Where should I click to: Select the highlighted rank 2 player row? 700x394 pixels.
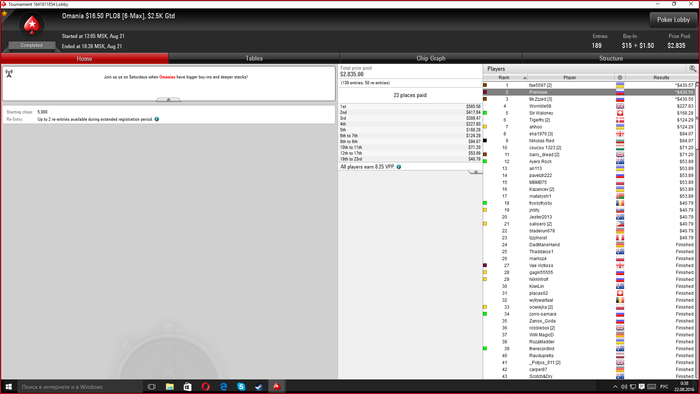pyautogui.click(x=589, y=92)
